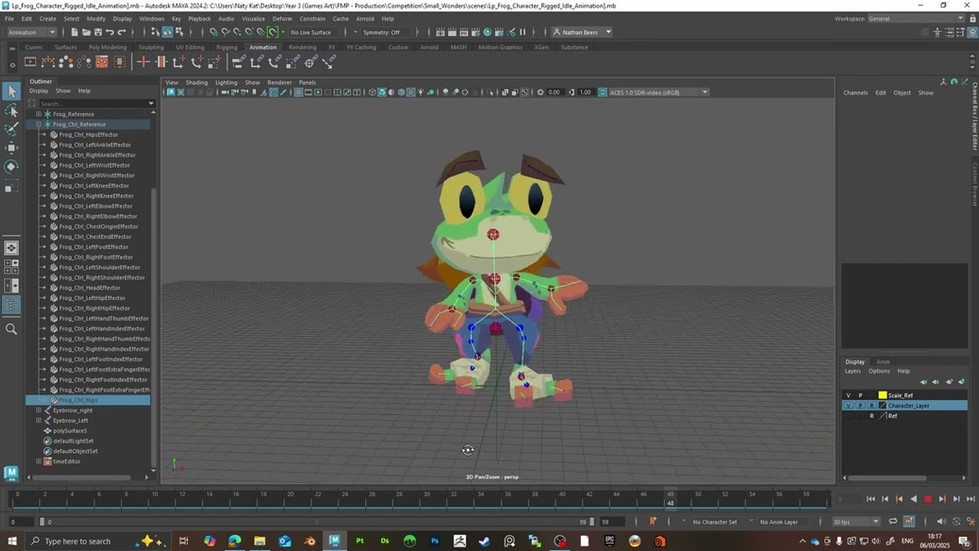Viewport: 979px width, 551px height.
Task: Open the Animation menu set dropdown
Action: point(32,32)
